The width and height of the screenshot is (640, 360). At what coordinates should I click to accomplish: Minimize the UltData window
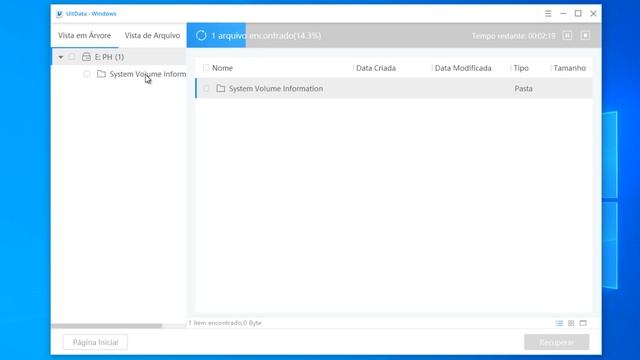(563, 14)
